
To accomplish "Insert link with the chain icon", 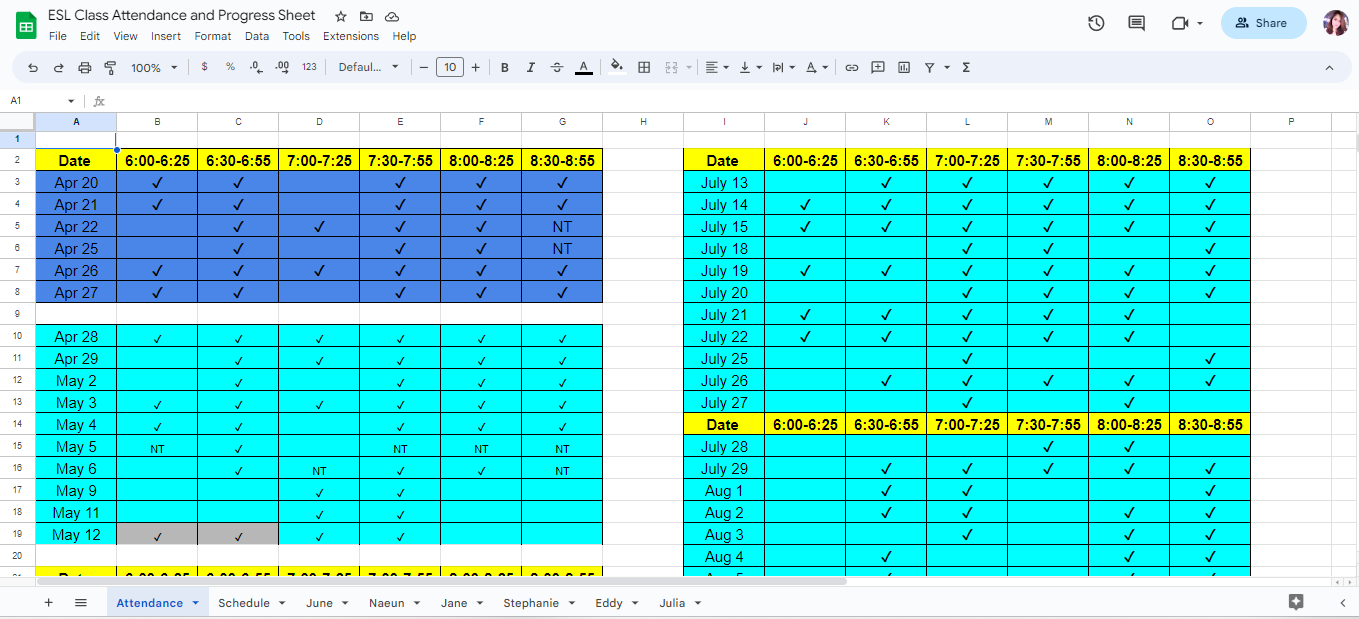I will coord(851,67).
